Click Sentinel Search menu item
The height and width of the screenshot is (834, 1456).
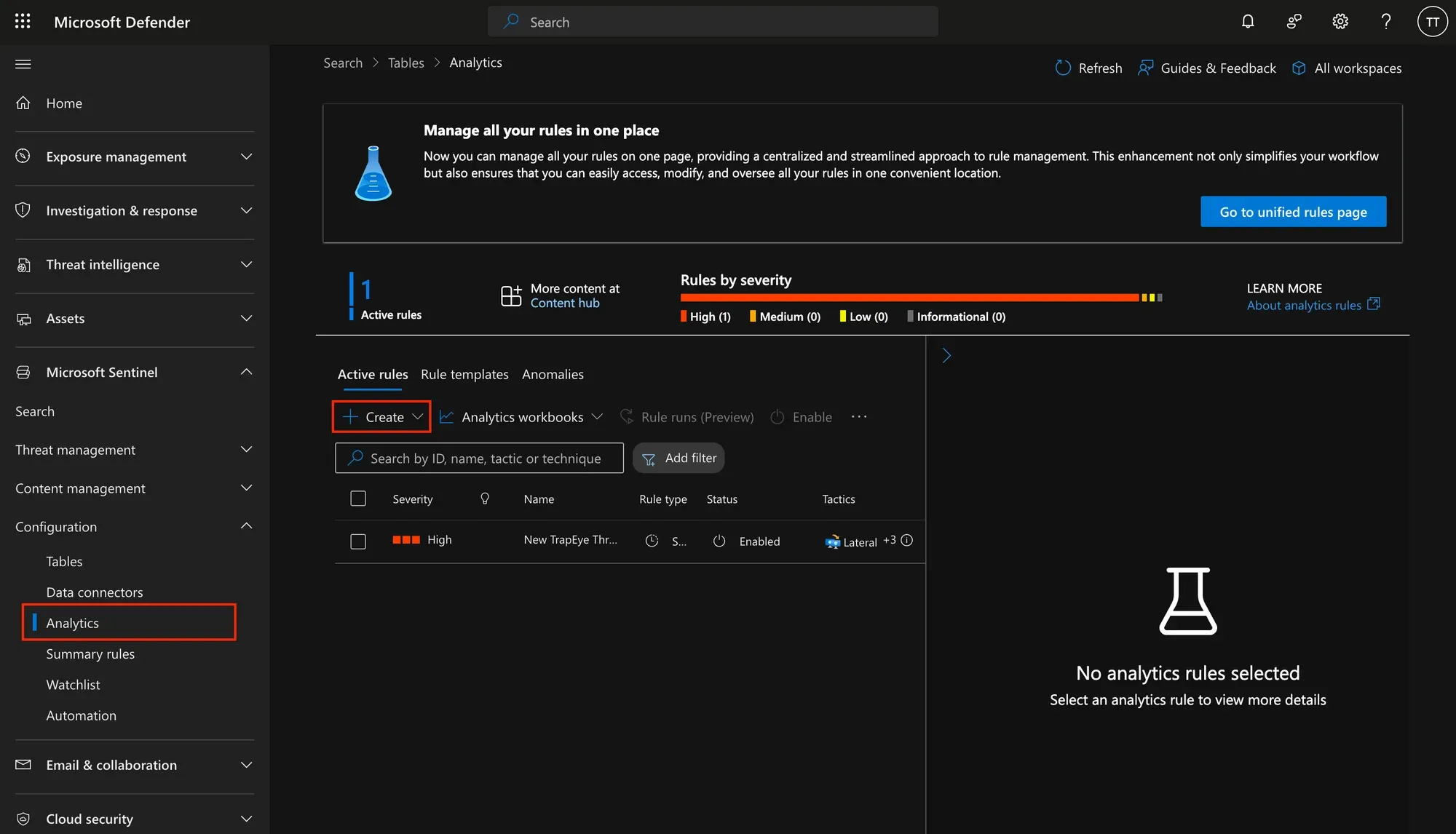pyautogui.click(x=35, y=411)
